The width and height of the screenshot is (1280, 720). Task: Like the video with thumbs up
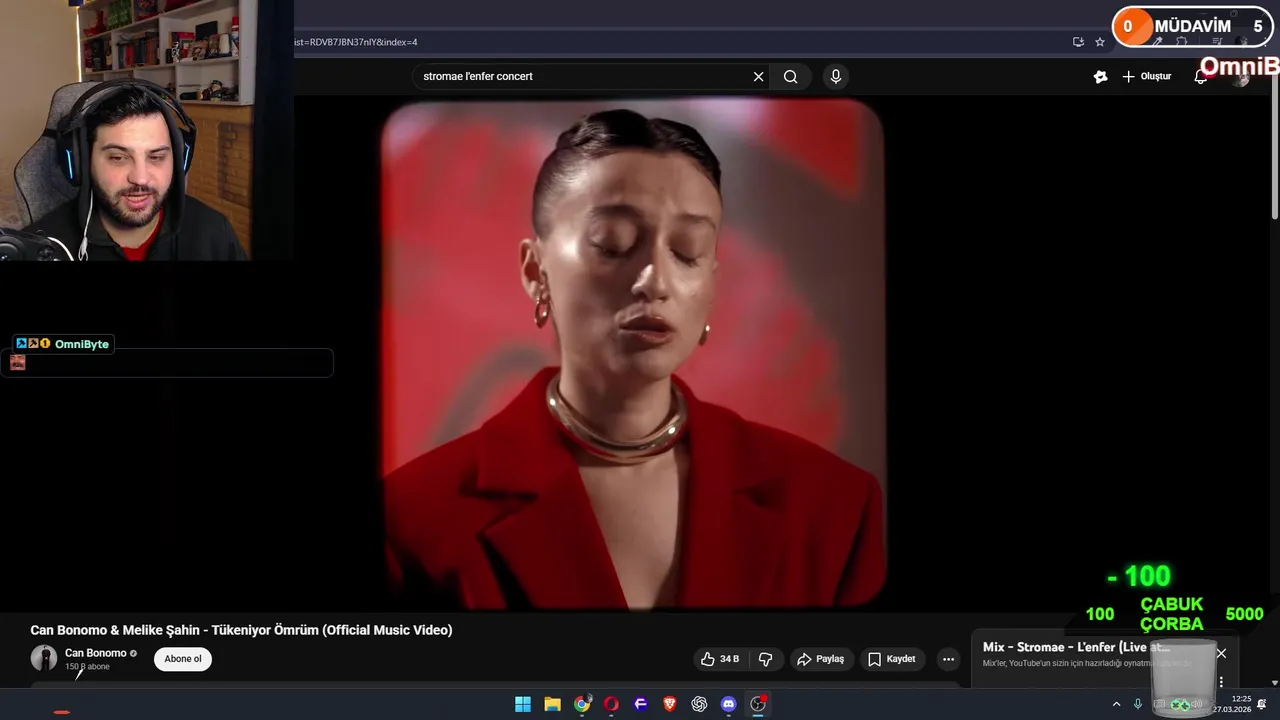(719, 659)
